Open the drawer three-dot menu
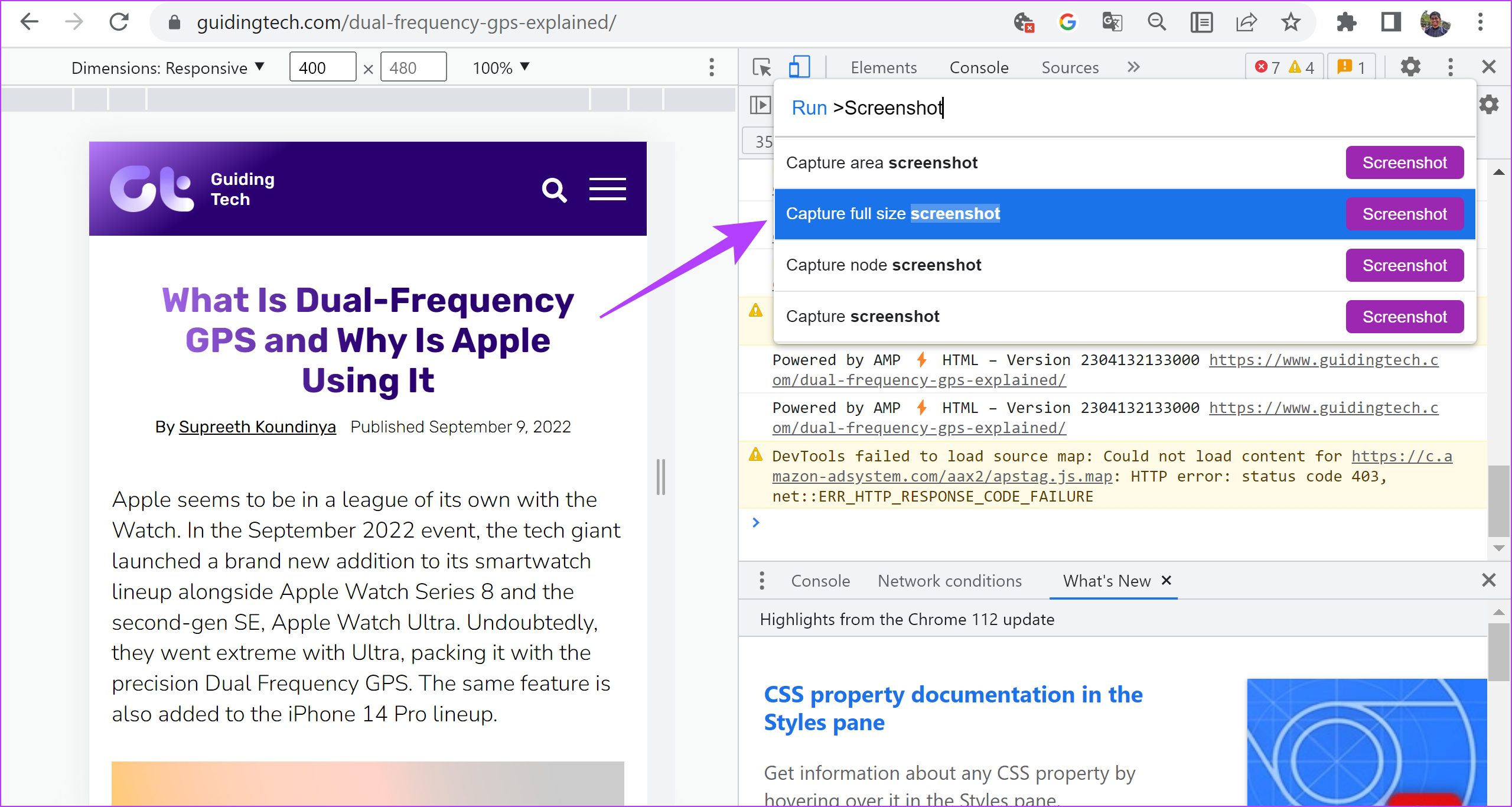The height and width of the screenshot is (807, 1512). pos(762,581)
